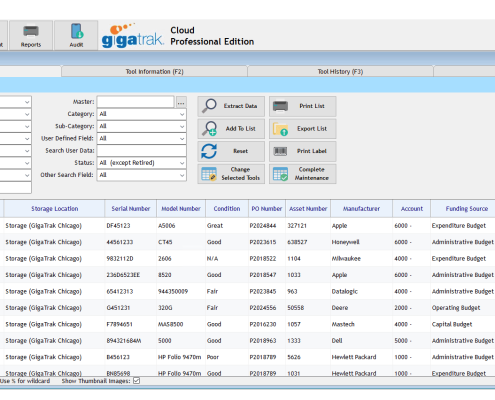This screenshot has height=400, width=495.
Task: Toggle the Show Thumbnail Images checkbox
Action: pyautogui.click(x=137, y=381)
